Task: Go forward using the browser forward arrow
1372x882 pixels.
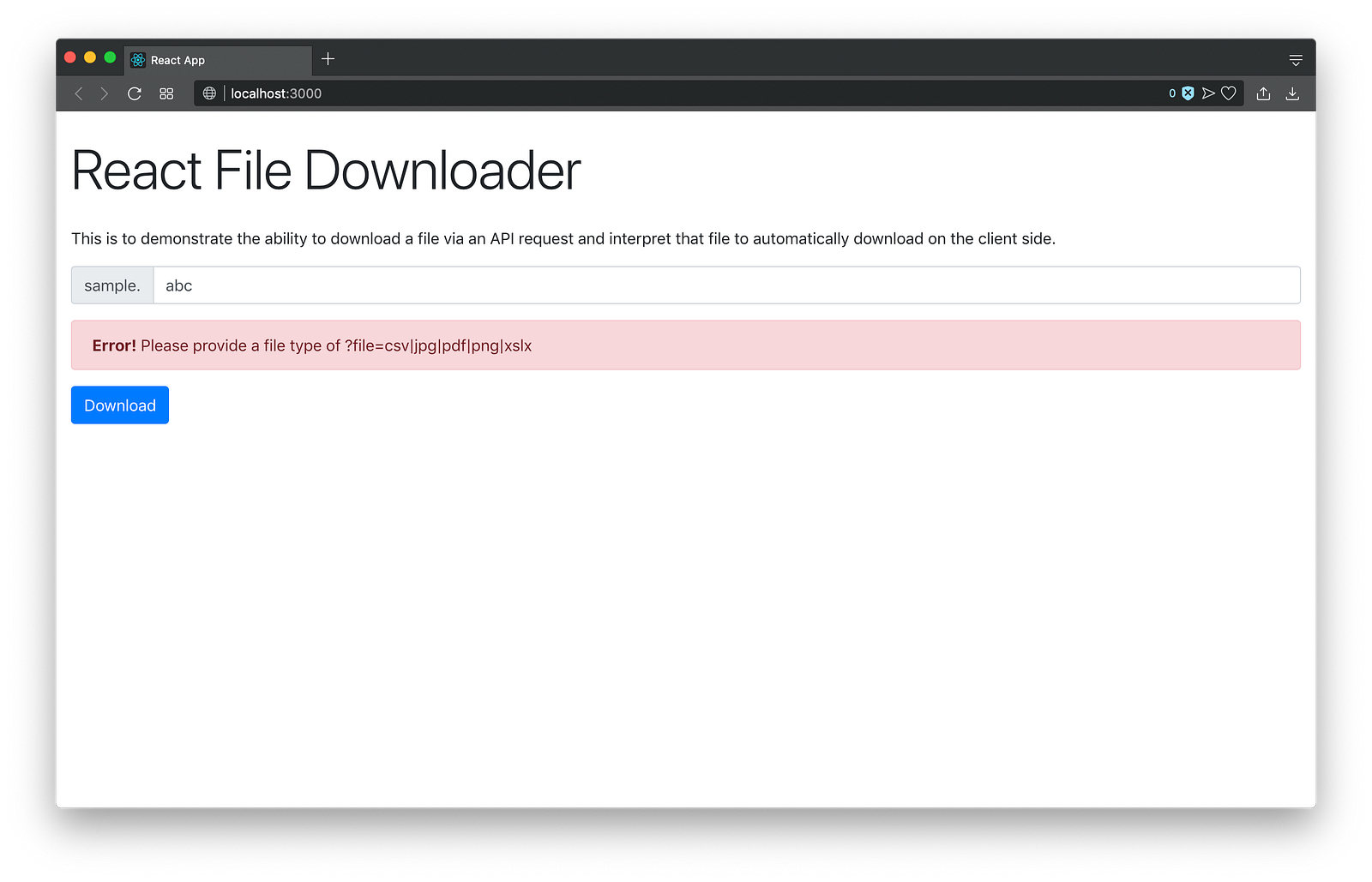Action: pyautogui.click(x=105, y=93)
